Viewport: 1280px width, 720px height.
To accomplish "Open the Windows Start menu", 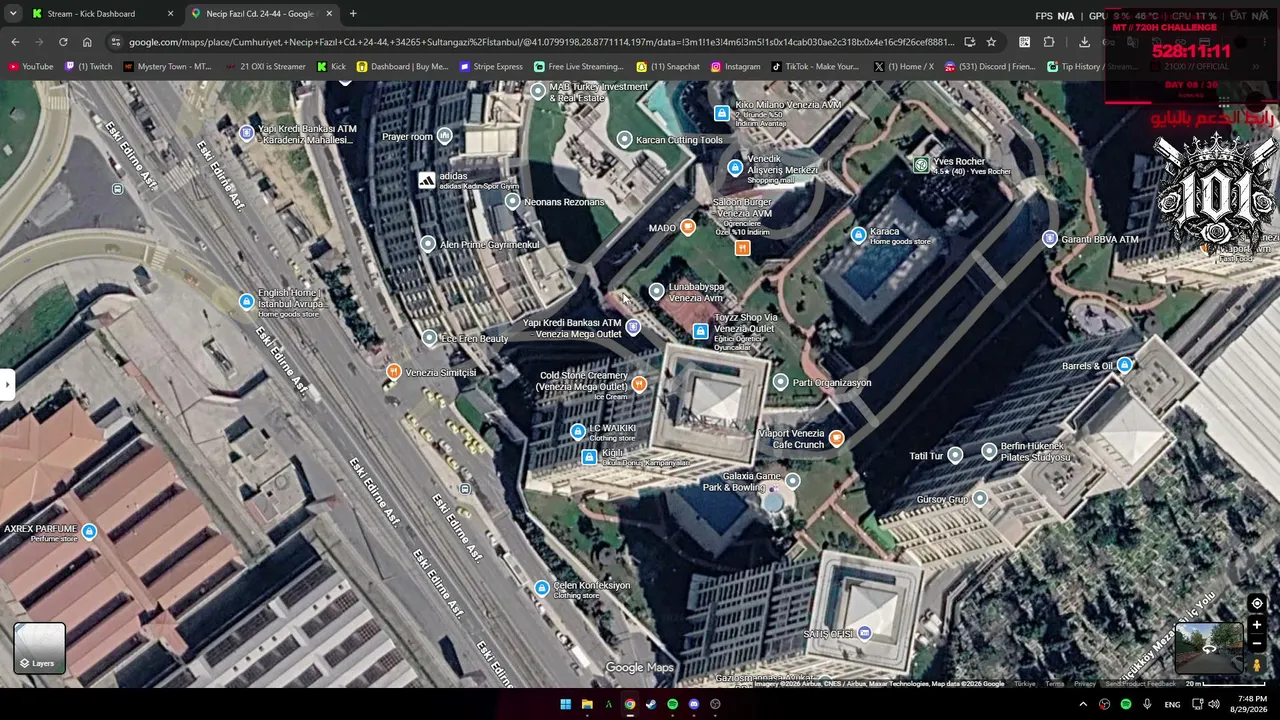I will point(565,704).
